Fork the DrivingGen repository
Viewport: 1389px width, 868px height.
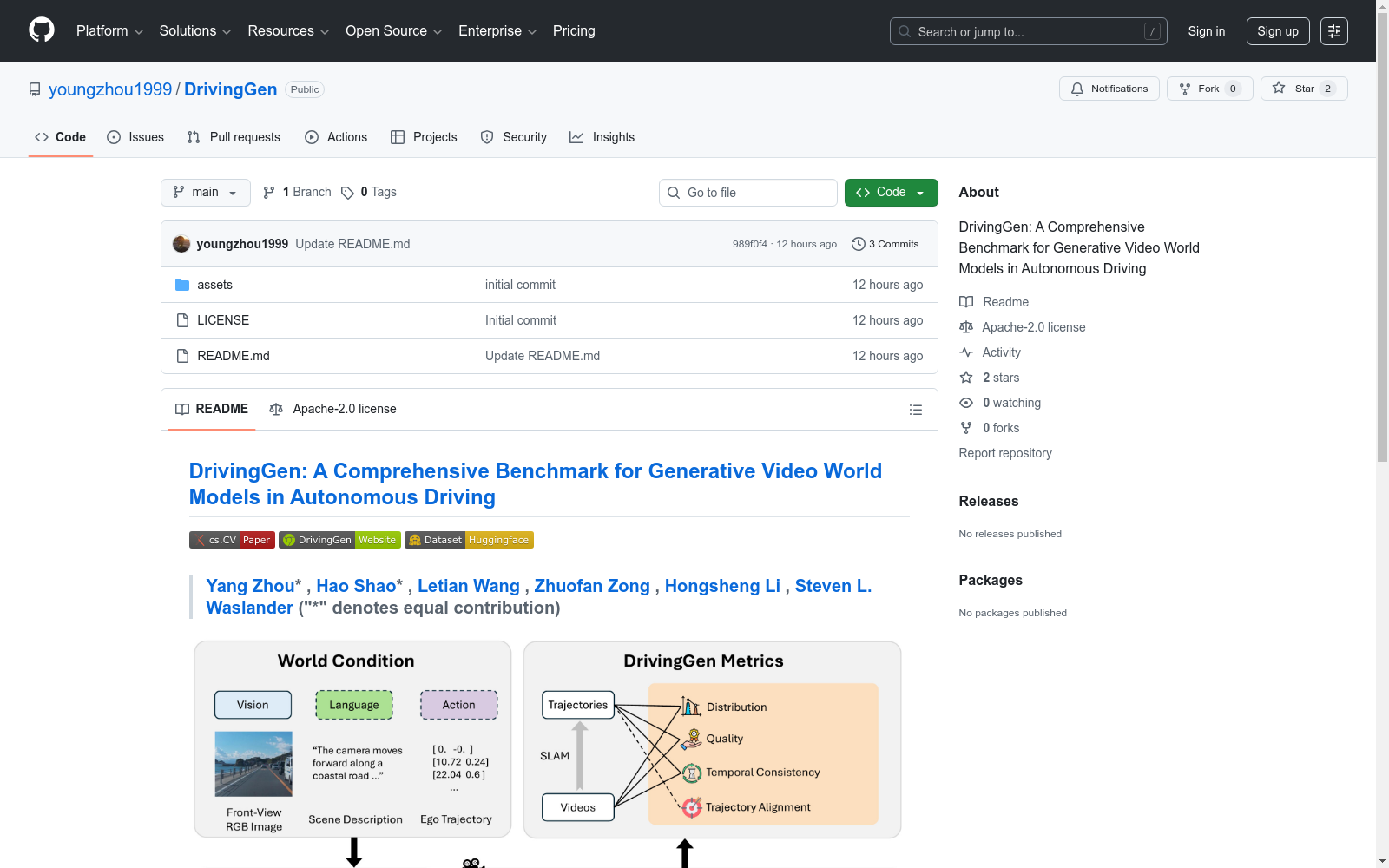point(1210,89)
